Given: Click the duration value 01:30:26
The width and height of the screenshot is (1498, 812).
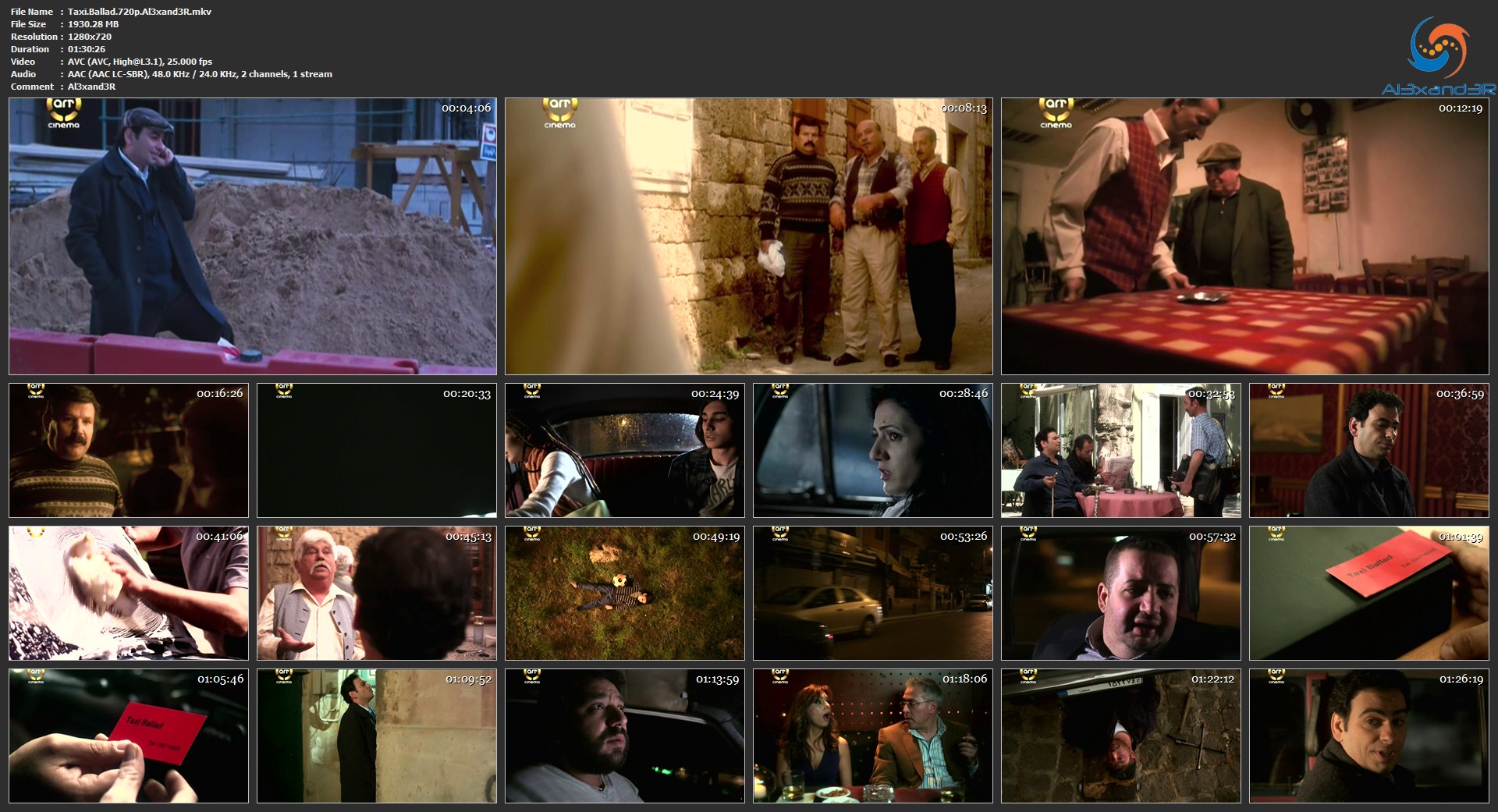Looking at the screenshot, I should 87,49.
